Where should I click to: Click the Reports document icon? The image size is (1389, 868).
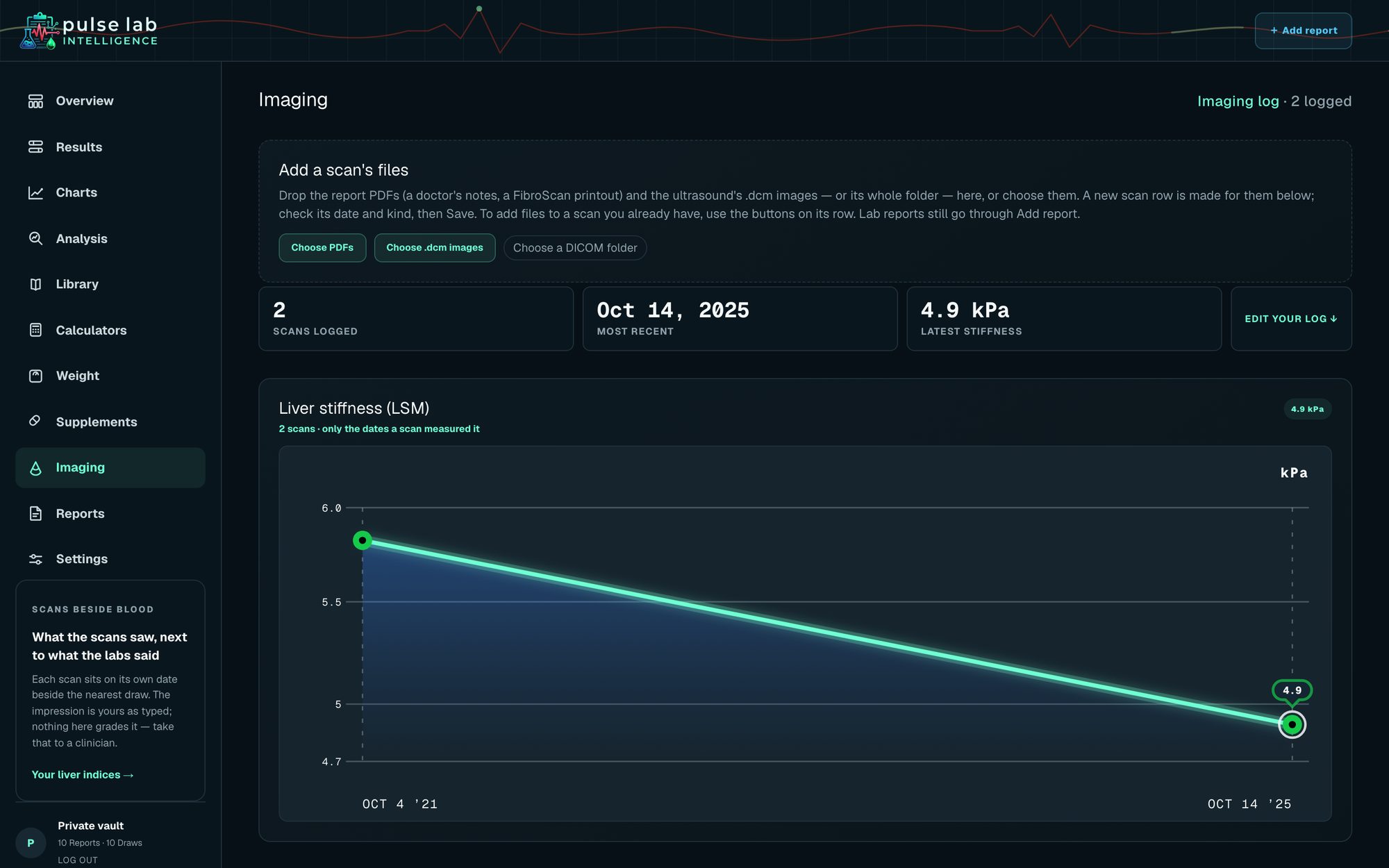coord(35,514)
